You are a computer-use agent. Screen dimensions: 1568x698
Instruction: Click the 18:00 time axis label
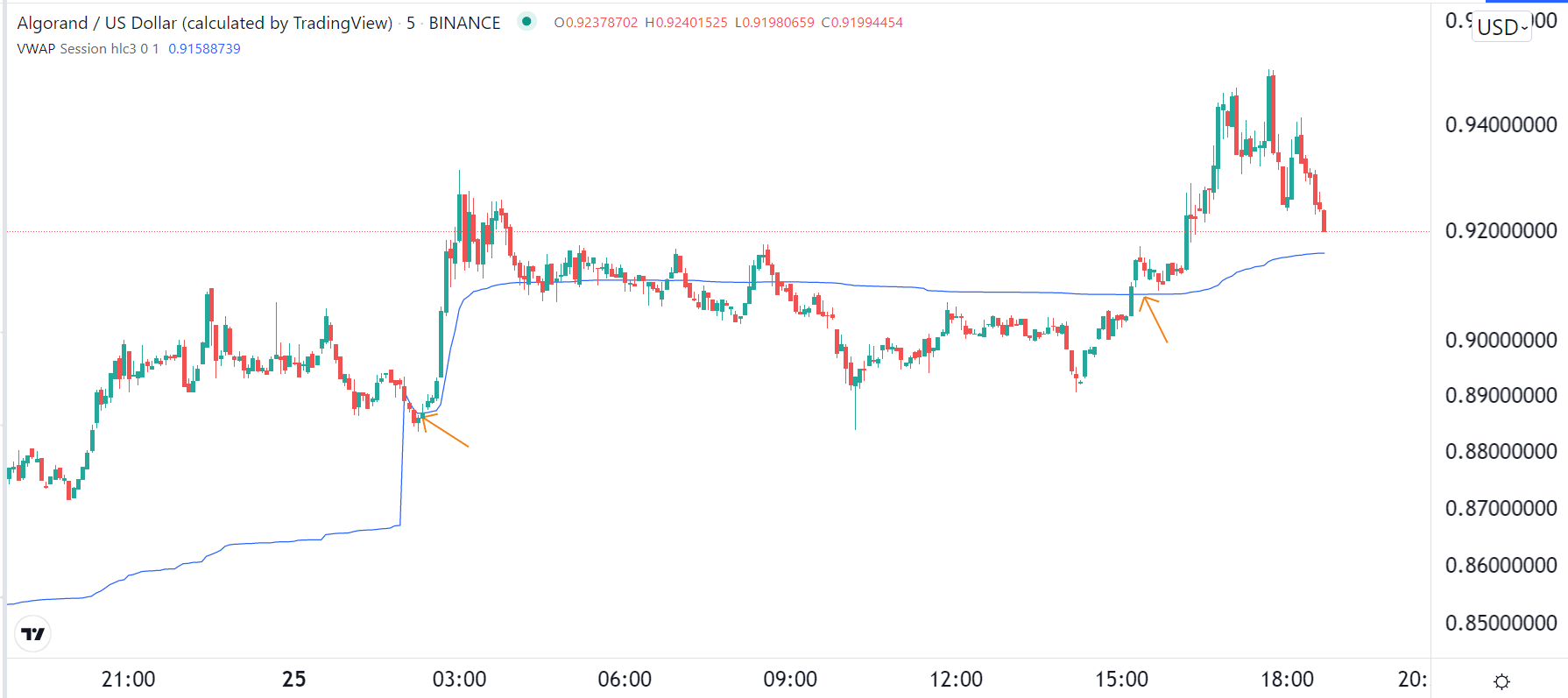pos(1287,680)
